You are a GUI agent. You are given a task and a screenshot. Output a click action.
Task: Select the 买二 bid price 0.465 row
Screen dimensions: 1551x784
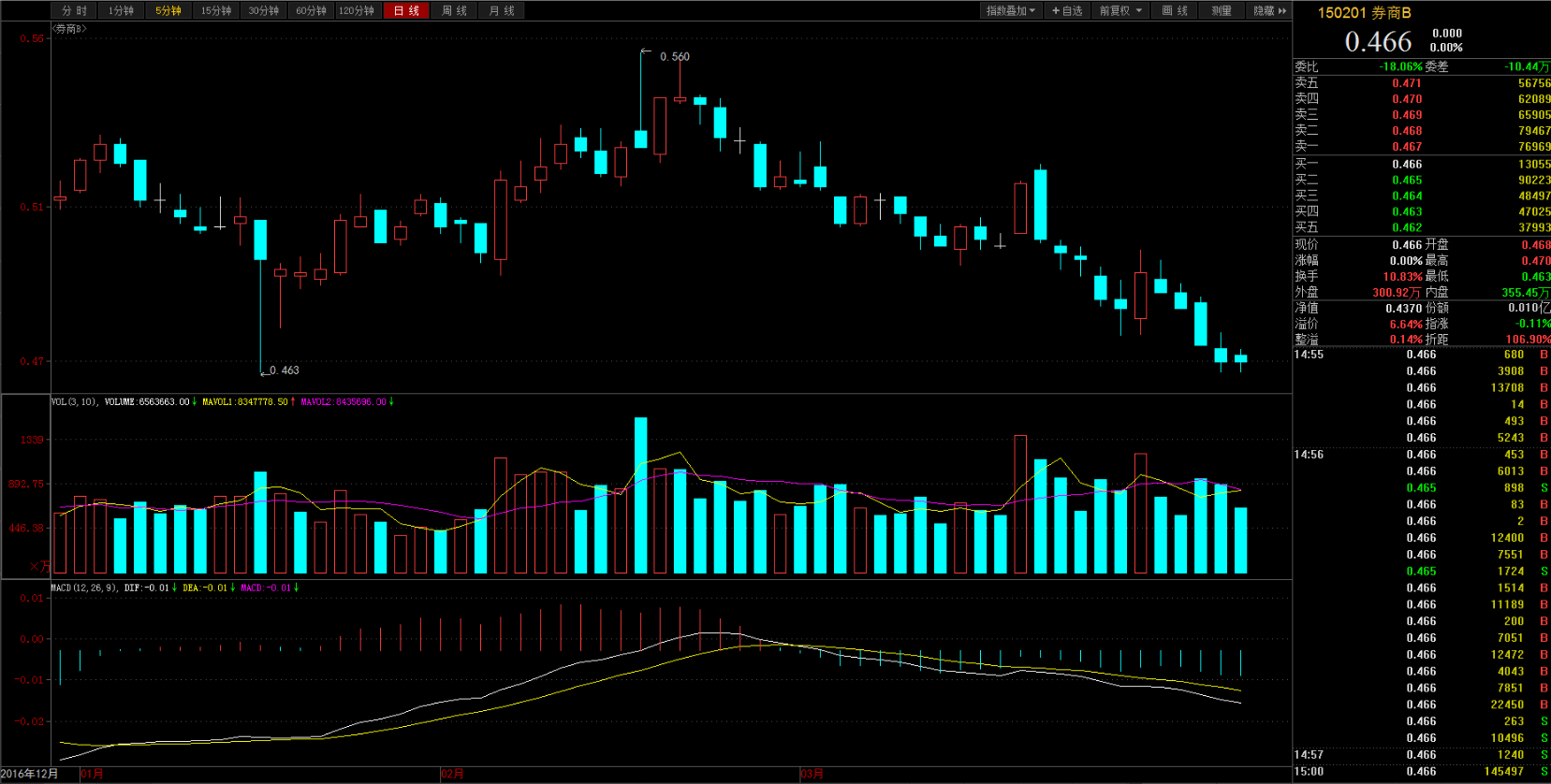pyautogui.click(x=1422, y=181)
